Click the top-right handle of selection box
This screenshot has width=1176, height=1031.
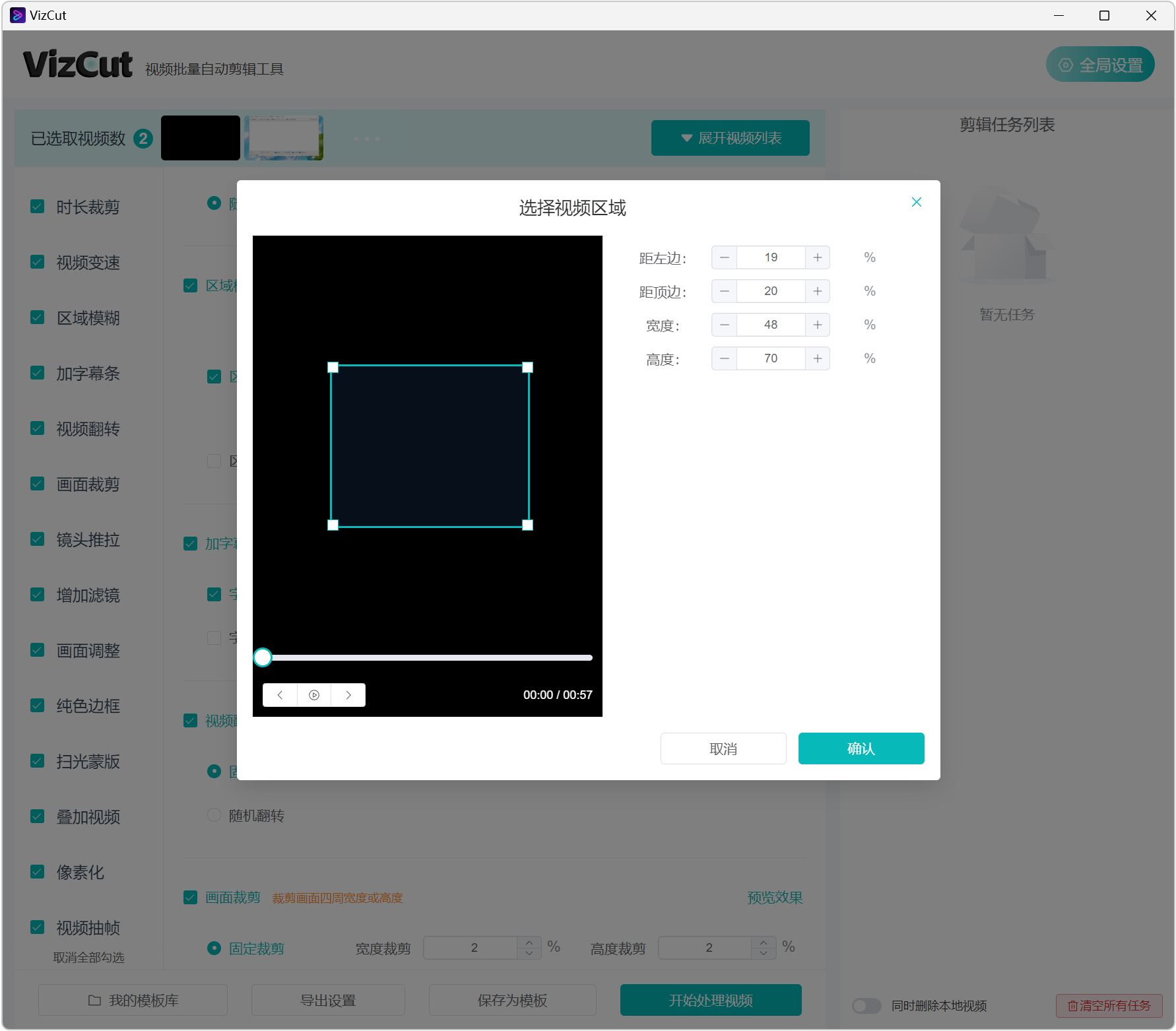527,368
